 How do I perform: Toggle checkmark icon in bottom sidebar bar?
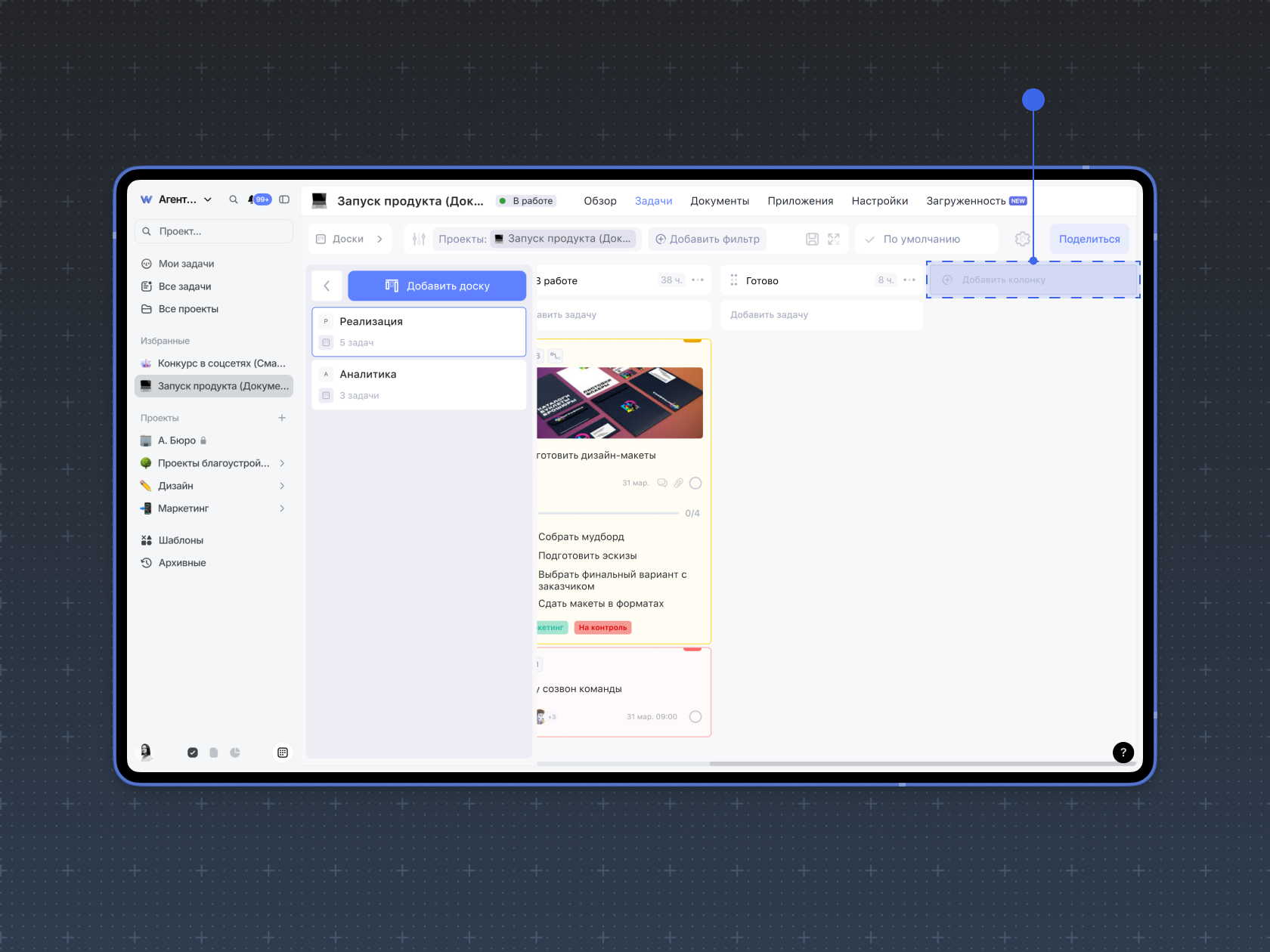point(193,753)
